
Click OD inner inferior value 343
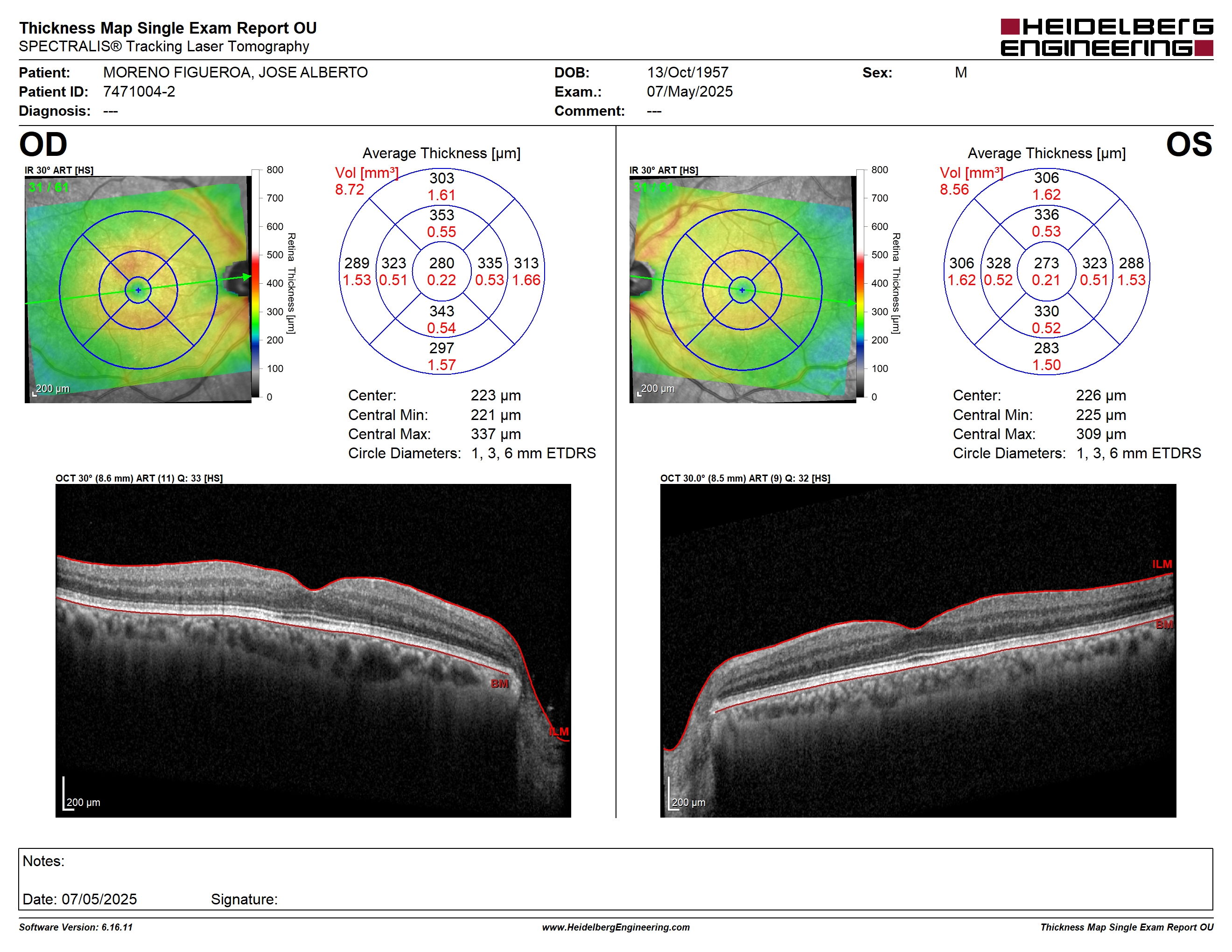[441, 311]
